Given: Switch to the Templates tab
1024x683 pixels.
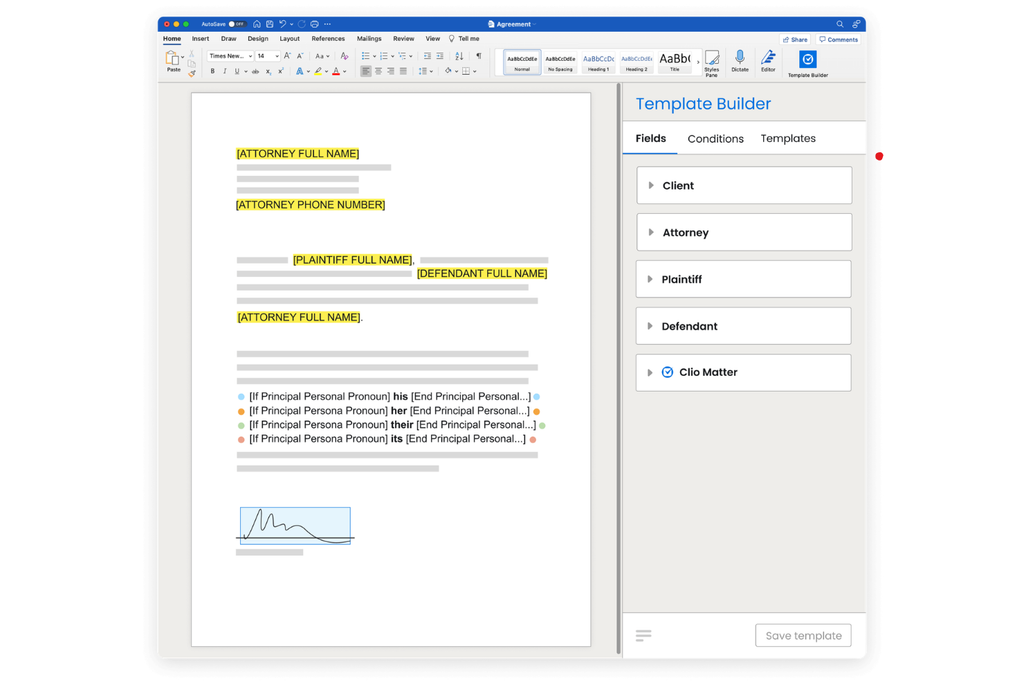Looking at the screenshot, I should click(x=788, y=138).
